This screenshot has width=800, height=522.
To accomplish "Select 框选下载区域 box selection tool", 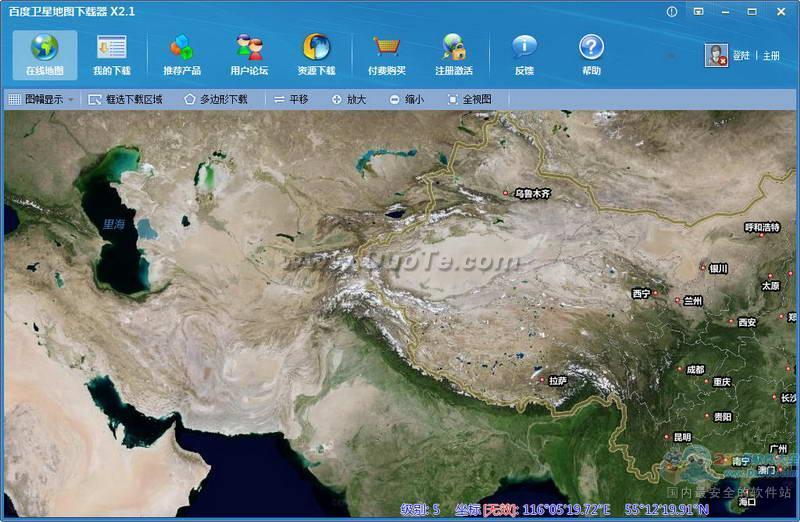I will click(126, 100).
